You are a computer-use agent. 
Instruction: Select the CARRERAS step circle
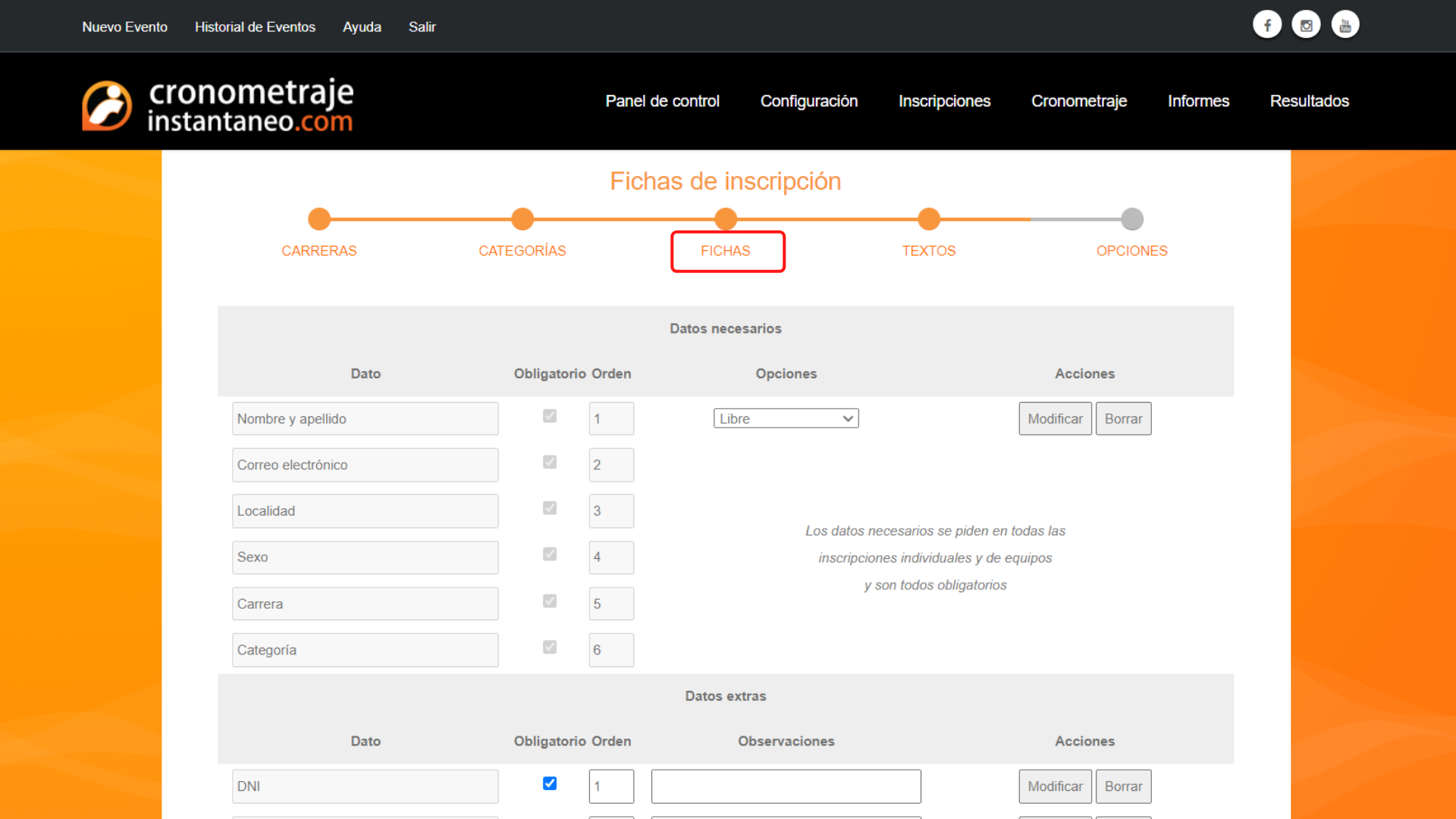(x=319, y=218)
